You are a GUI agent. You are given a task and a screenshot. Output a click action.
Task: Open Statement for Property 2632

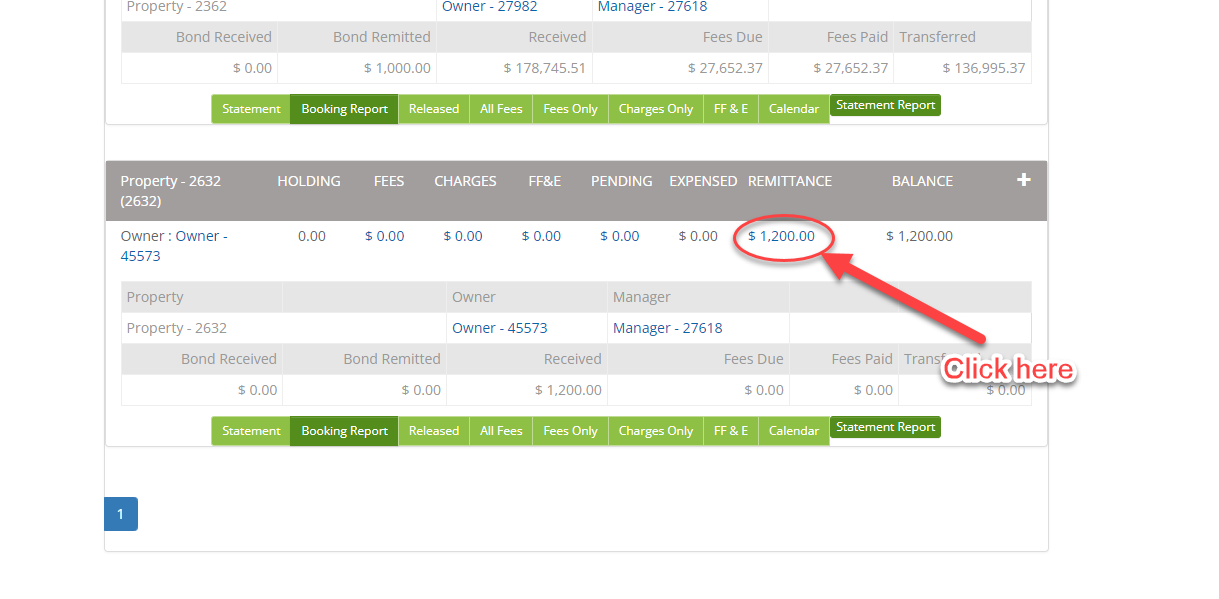click(x=251, y=431)
